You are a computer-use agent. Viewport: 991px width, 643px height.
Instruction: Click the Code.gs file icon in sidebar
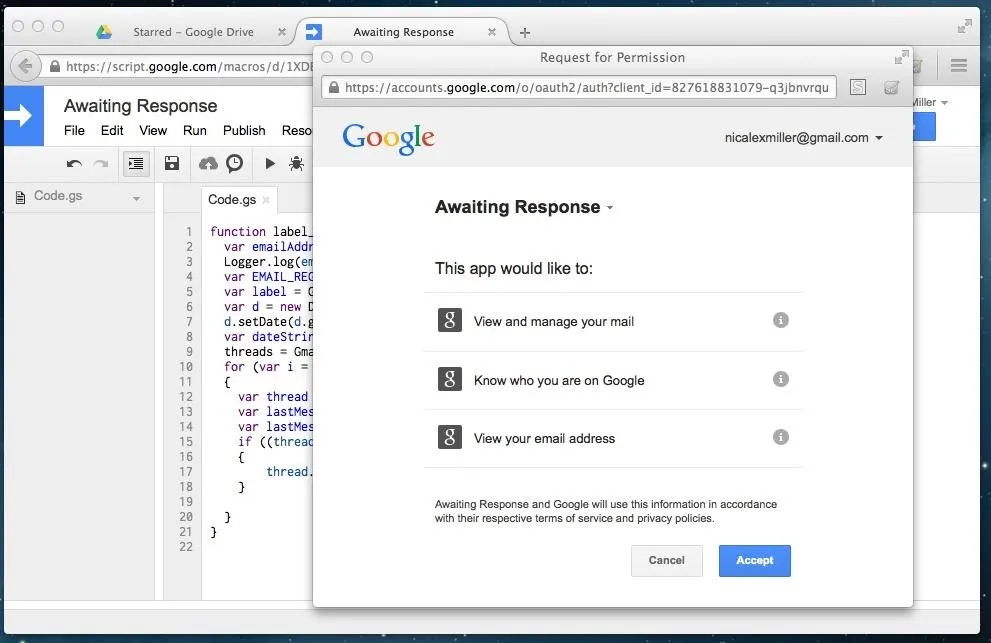pos(20,197)
